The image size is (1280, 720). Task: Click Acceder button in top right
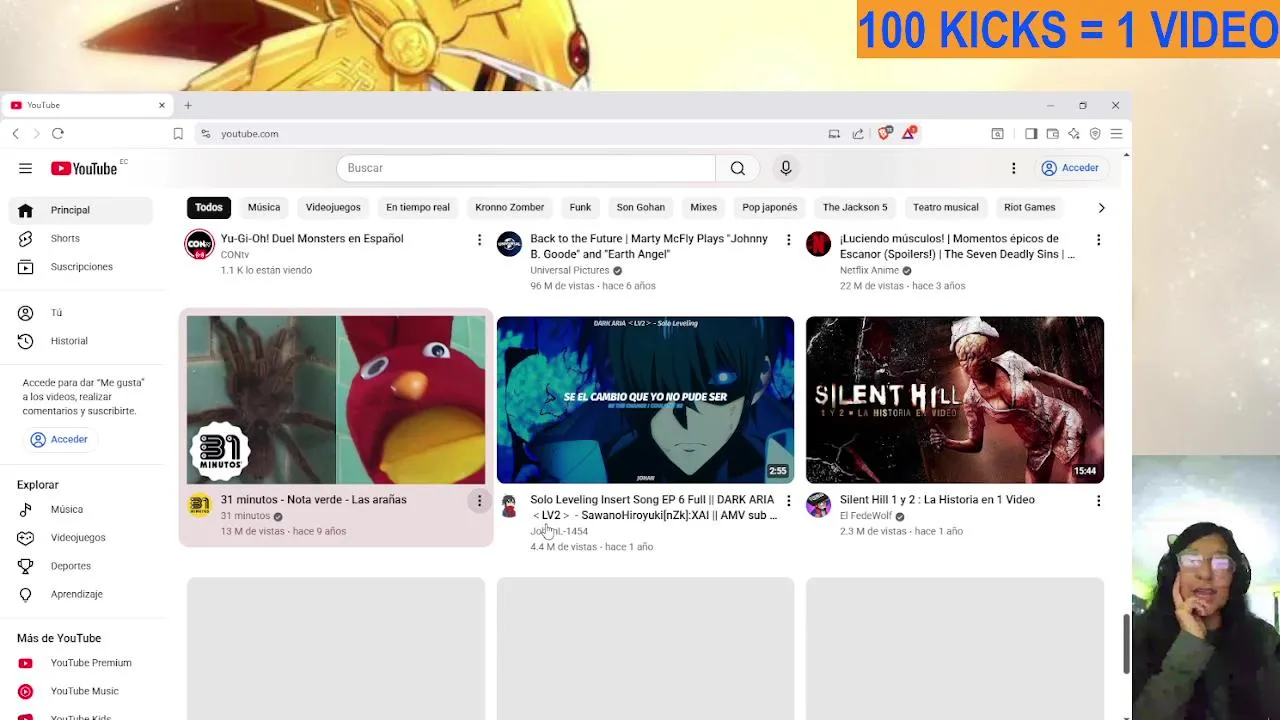click(x=1070, y=168)
